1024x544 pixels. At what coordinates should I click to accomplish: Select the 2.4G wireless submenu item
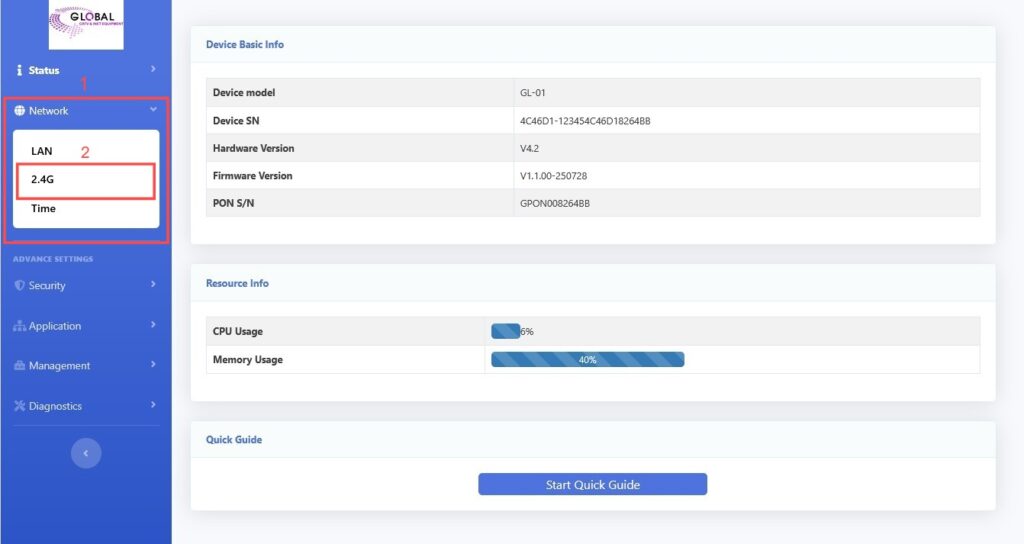44,181
